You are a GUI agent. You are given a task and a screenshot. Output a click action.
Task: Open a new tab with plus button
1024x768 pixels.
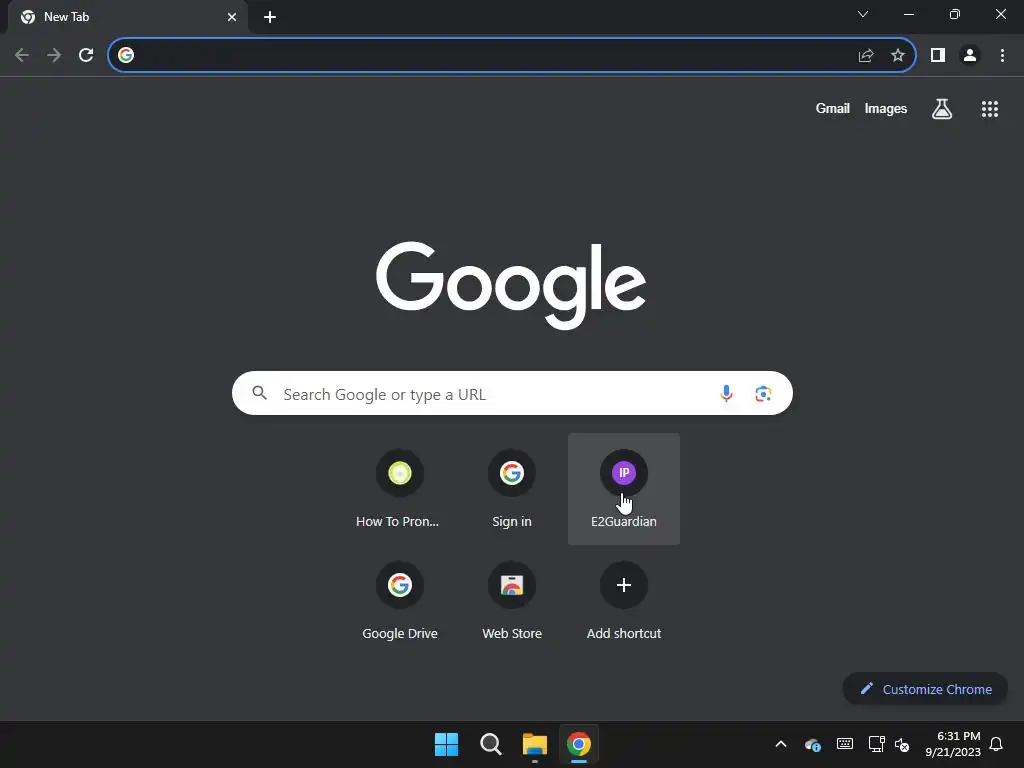pyautogui.click(x=270, y=17)
